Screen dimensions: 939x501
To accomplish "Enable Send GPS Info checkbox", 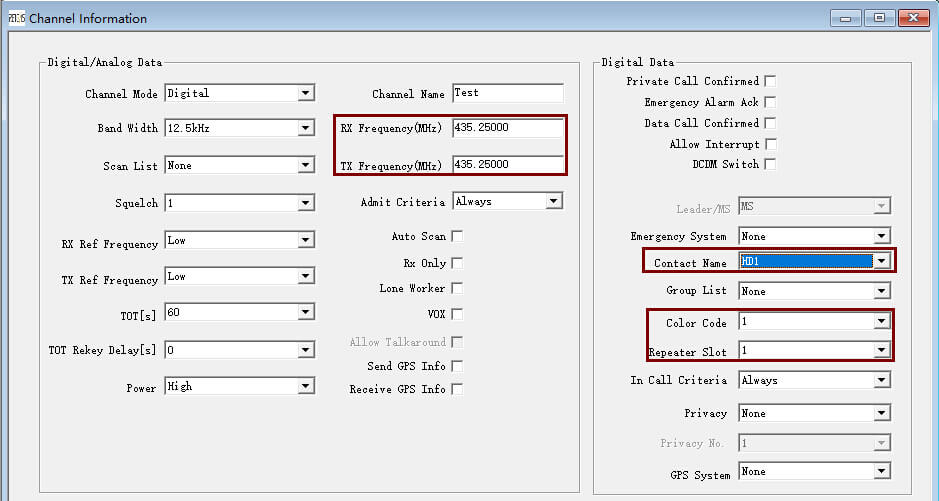I will point(457,366).
